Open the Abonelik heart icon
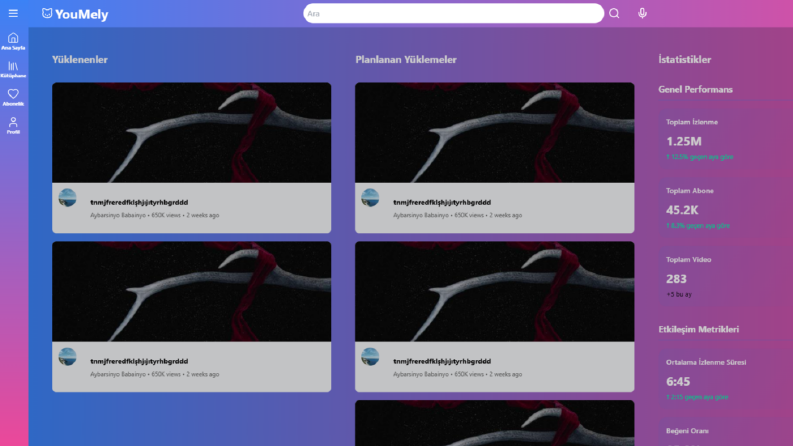793x446 pixels. [13, 98]
